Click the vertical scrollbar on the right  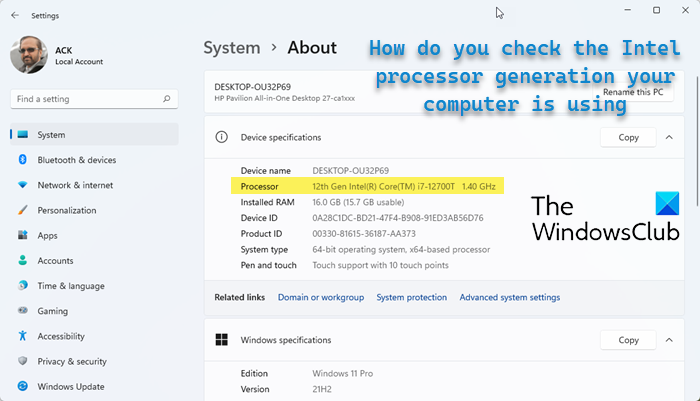pyautogui.click(x=697, y=141)
